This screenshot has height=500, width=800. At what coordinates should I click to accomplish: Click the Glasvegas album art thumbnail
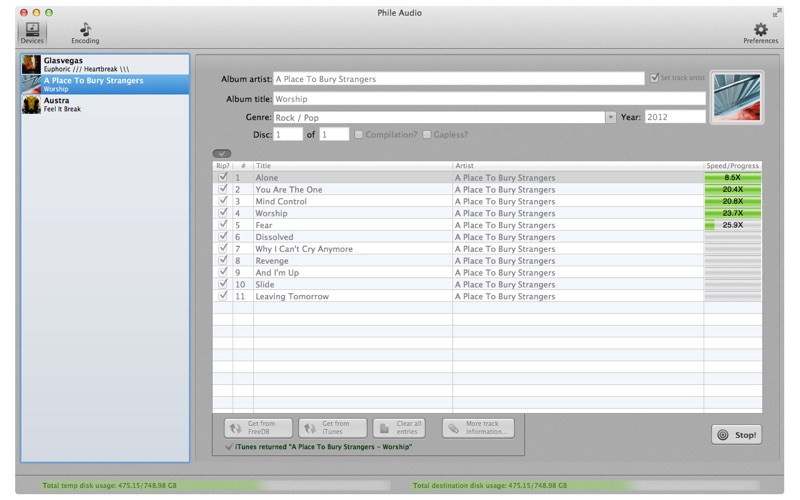coord(31,65)
